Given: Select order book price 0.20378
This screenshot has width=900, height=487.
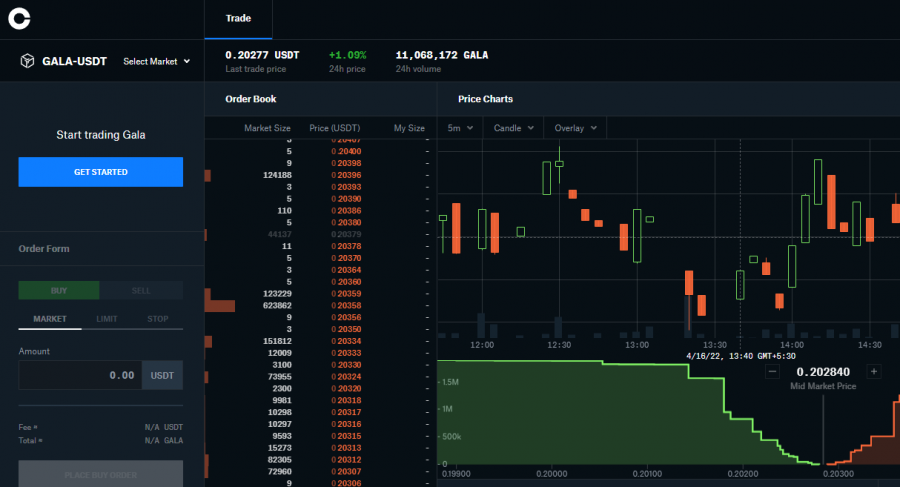Looking at the screenshot, I should 346,246.
